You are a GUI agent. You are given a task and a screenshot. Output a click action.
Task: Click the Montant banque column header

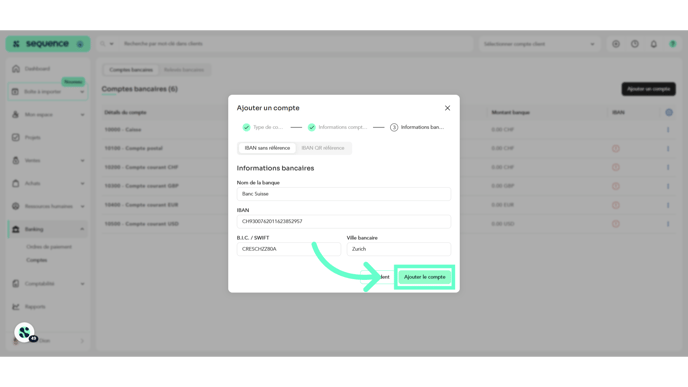tap(510, 113)
